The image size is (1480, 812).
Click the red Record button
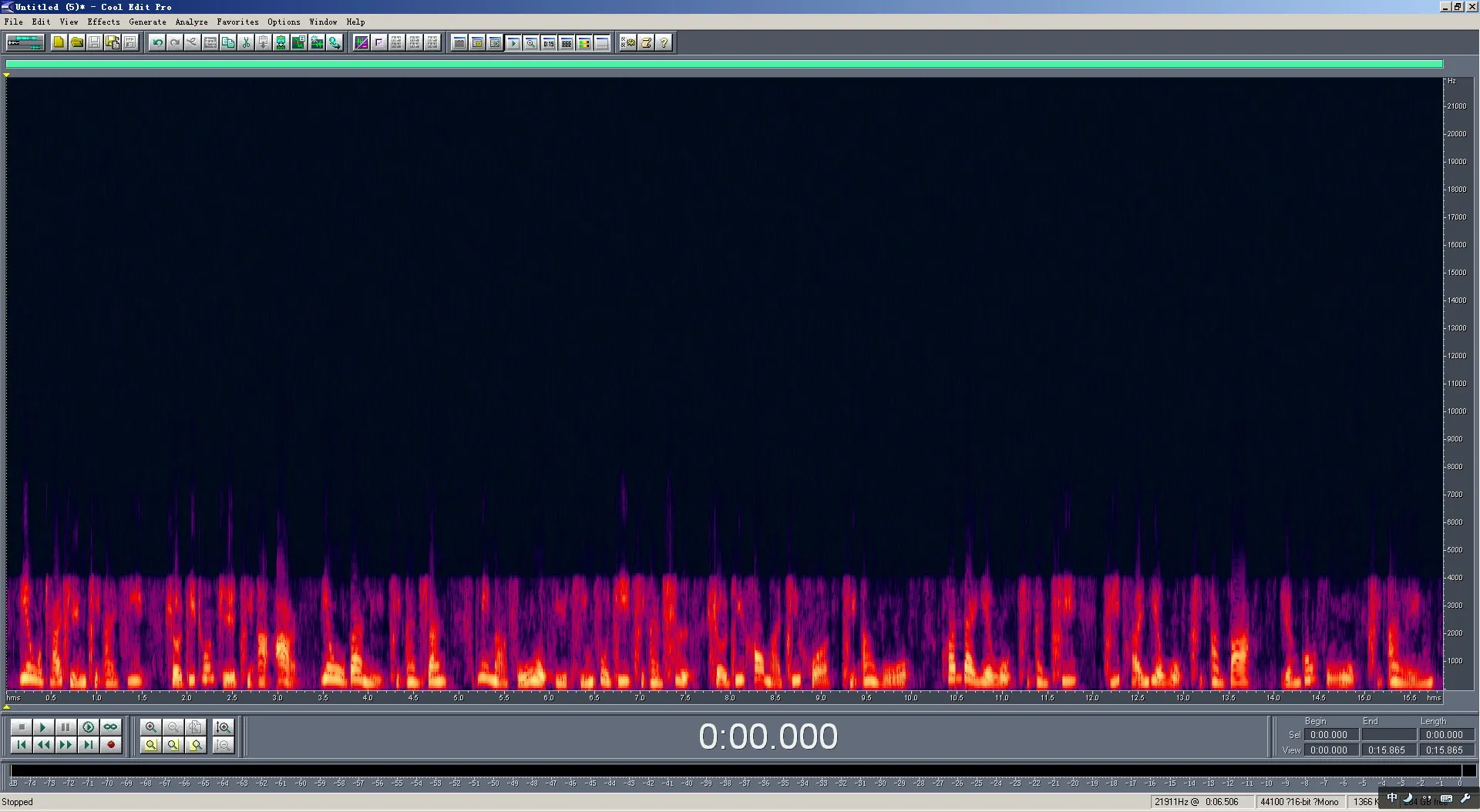tap(110, 745)
